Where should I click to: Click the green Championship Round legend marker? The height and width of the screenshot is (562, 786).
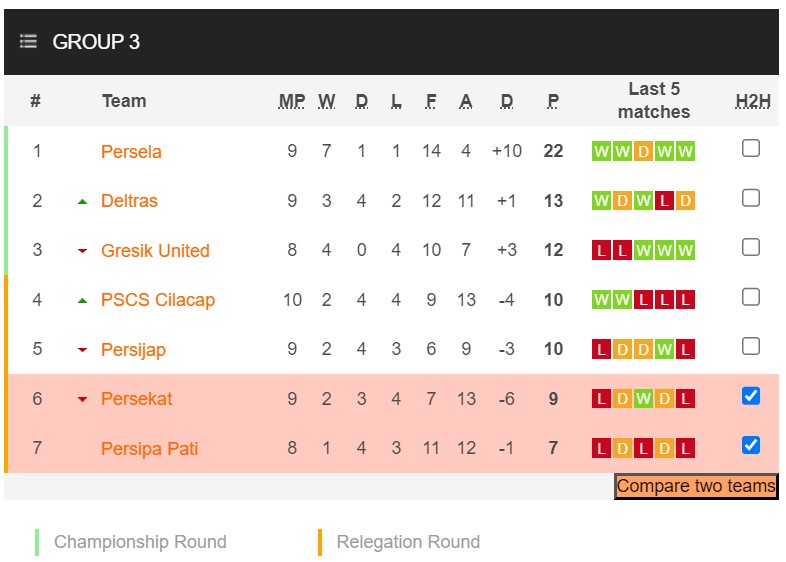[37, 542]
